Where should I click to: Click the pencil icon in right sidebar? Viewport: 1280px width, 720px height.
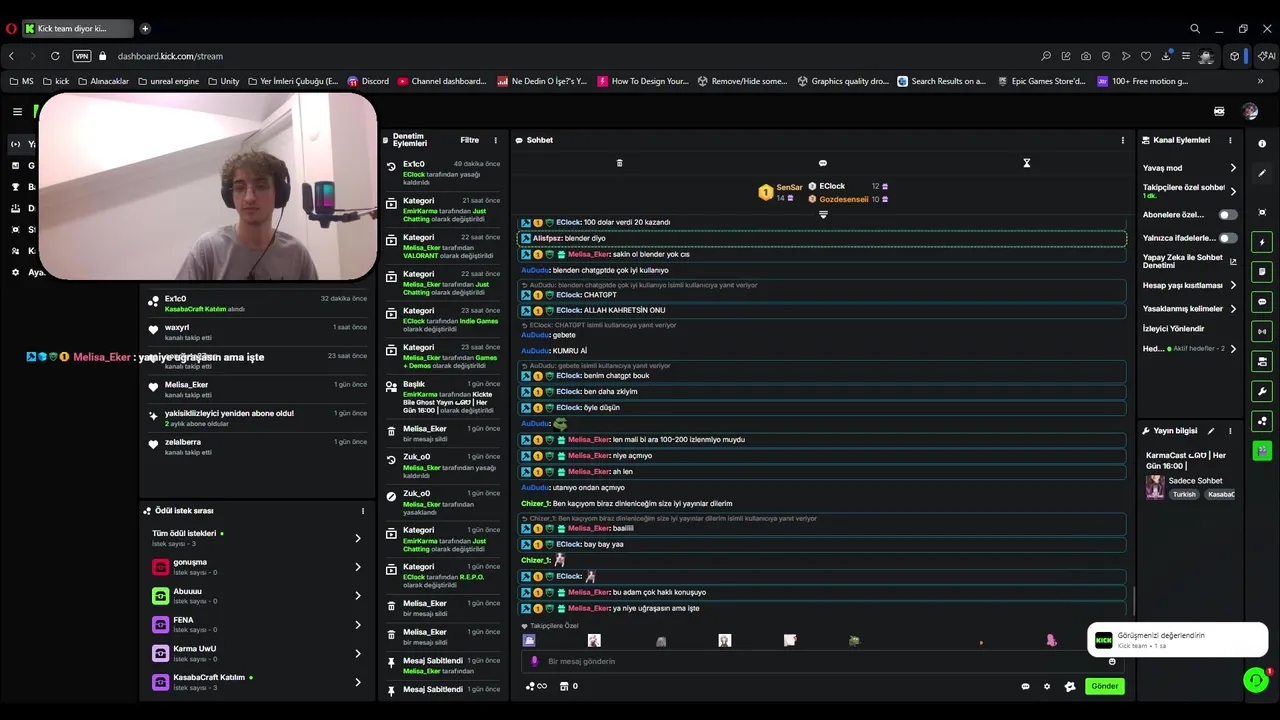(x=1262, y=174)
